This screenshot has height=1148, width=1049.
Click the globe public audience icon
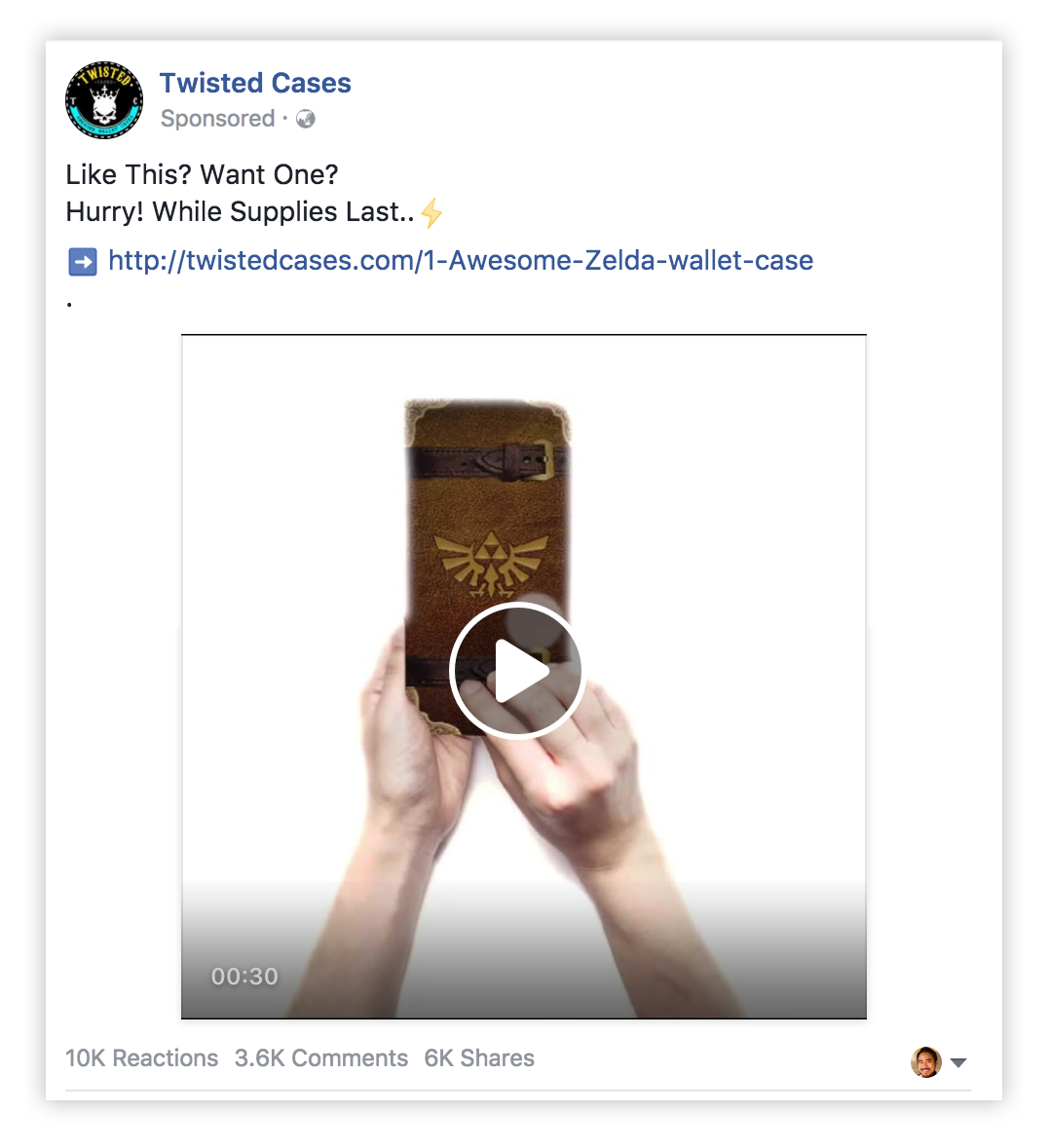click(x=306, y=119)
